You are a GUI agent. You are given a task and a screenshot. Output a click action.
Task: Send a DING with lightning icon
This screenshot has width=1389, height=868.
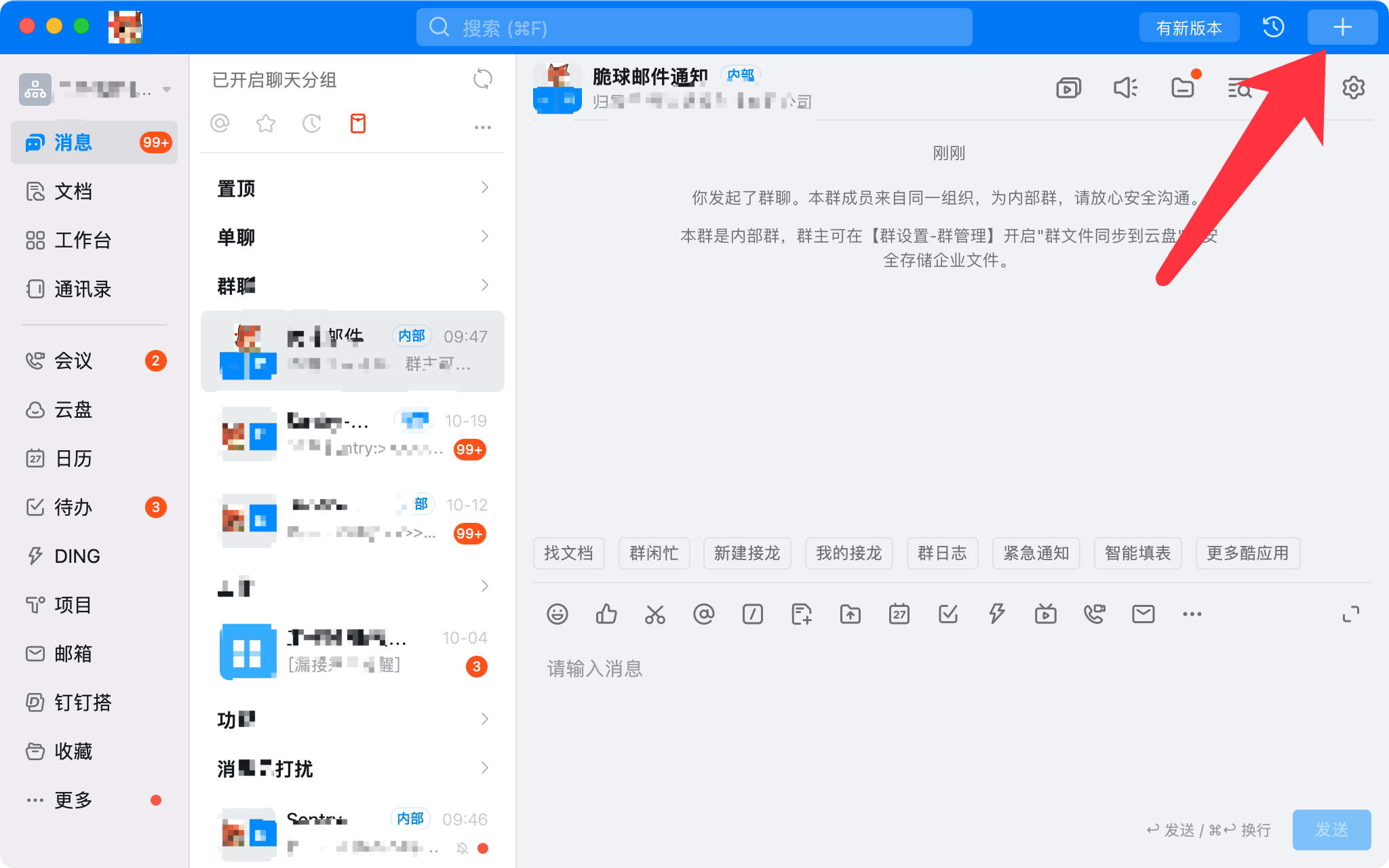tap(997, 614)
